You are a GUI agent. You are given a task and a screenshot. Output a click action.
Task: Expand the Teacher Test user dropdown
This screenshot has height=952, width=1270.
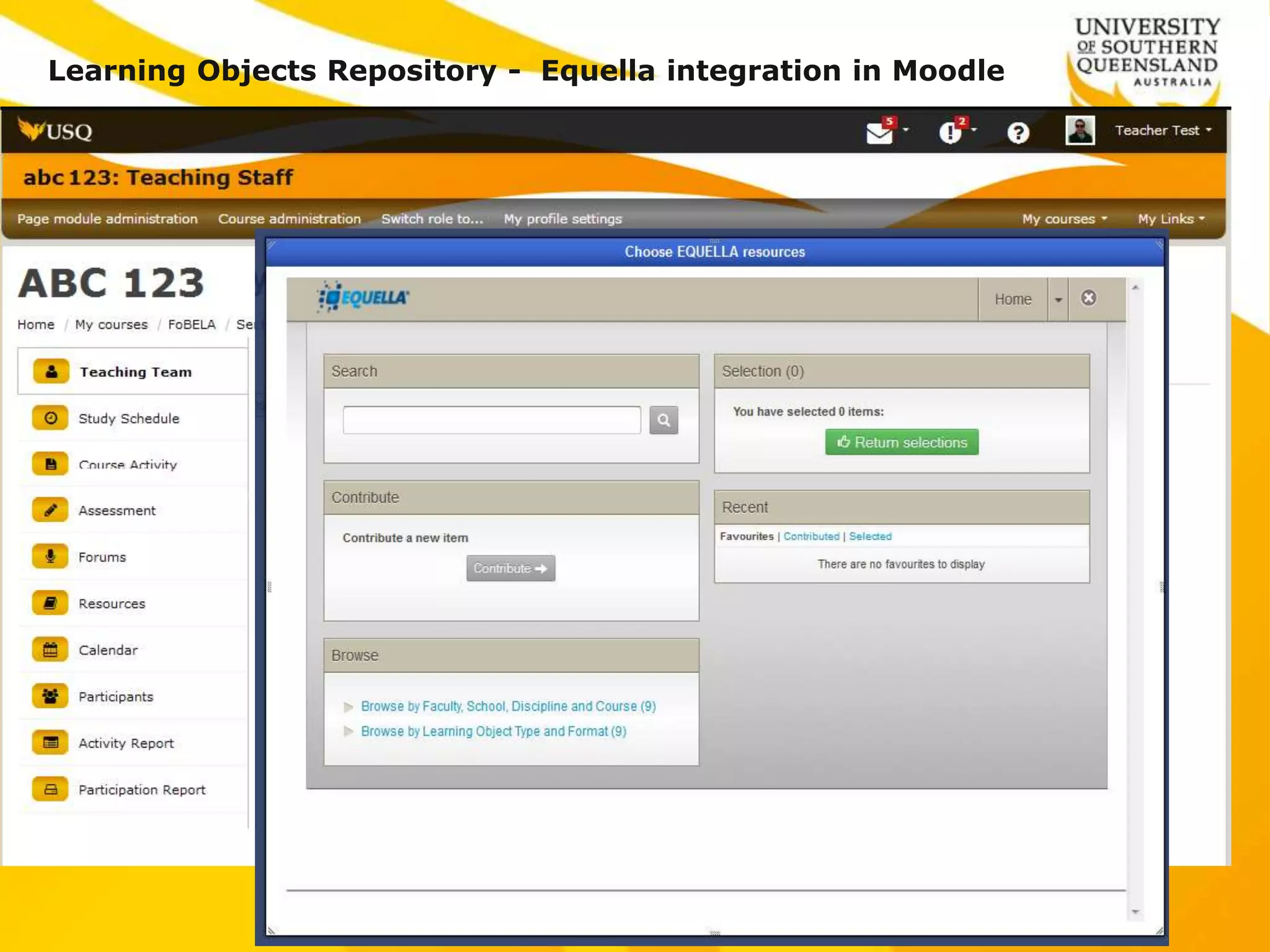click(x=1163, y=131)
